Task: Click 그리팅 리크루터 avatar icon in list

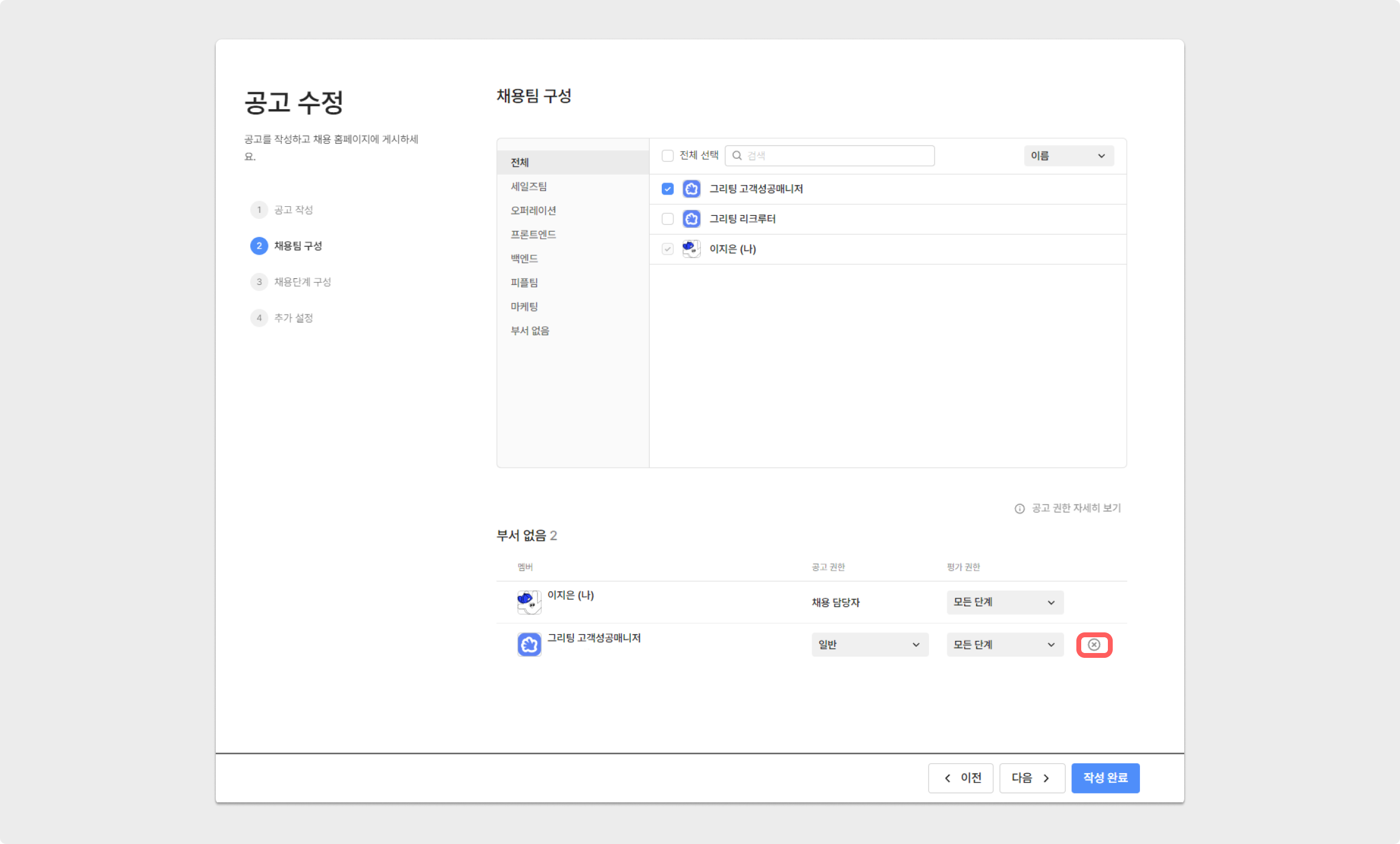Action: tap(692, 219)
